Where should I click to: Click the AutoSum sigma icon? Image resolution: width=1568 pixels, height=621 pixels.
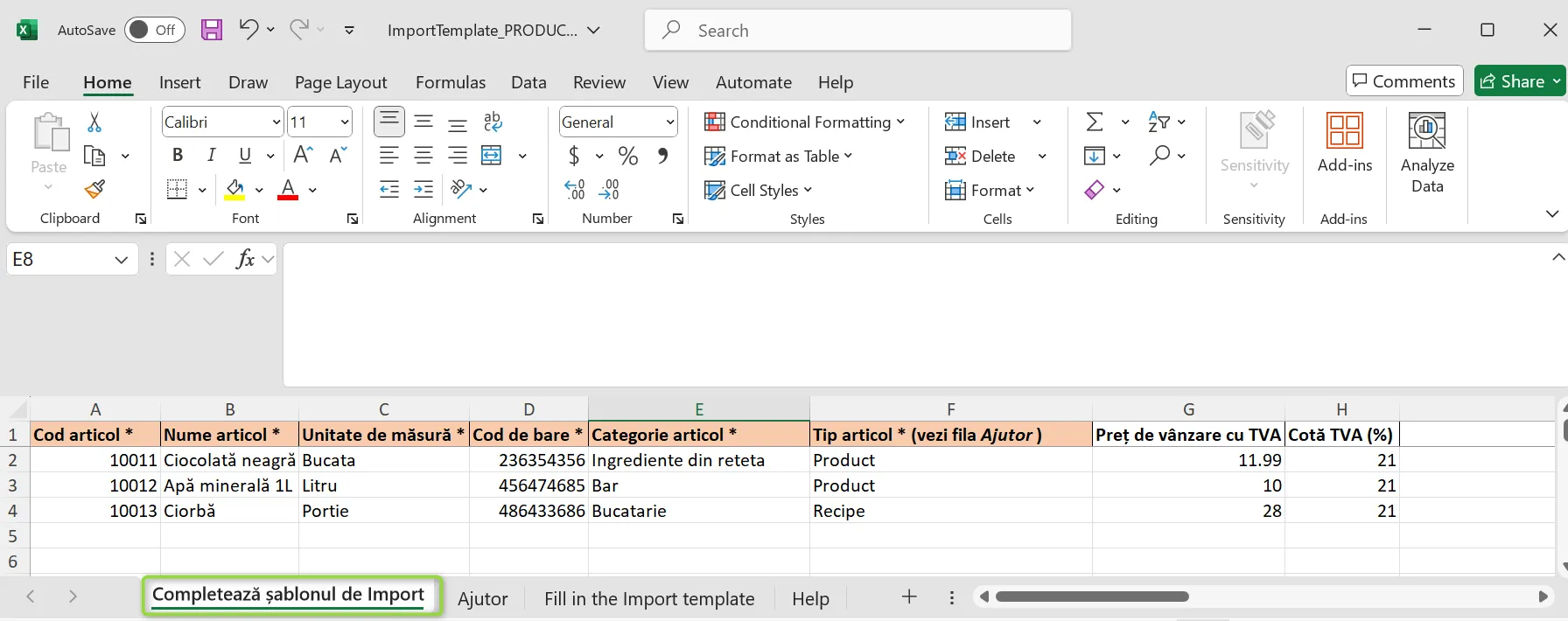point(1095,122)
